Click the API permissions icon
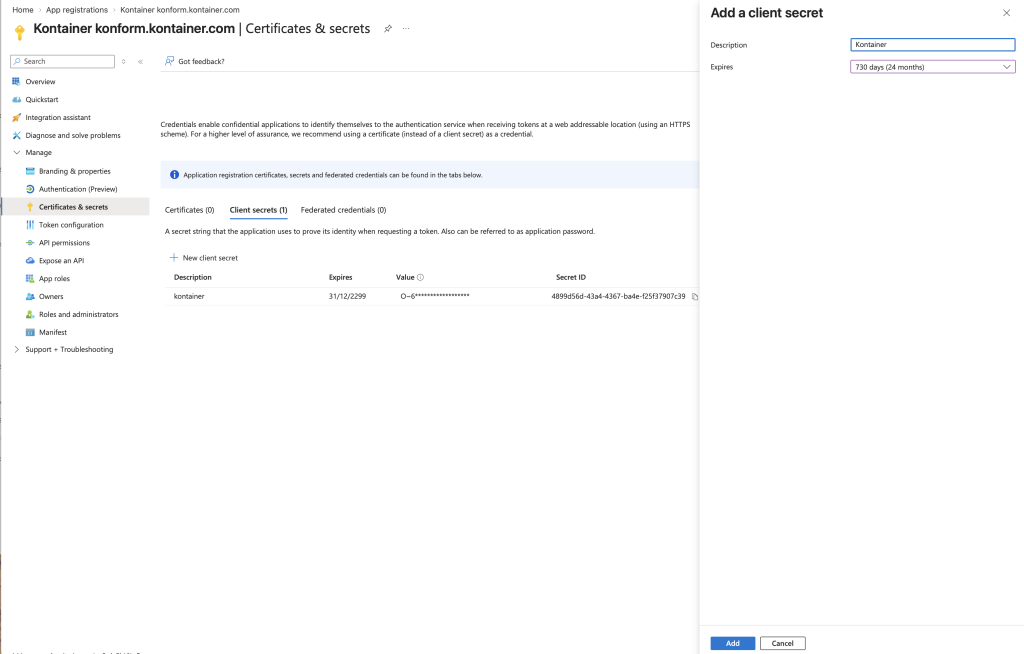Screen dimensions: 1024x654 click(30, 242)
